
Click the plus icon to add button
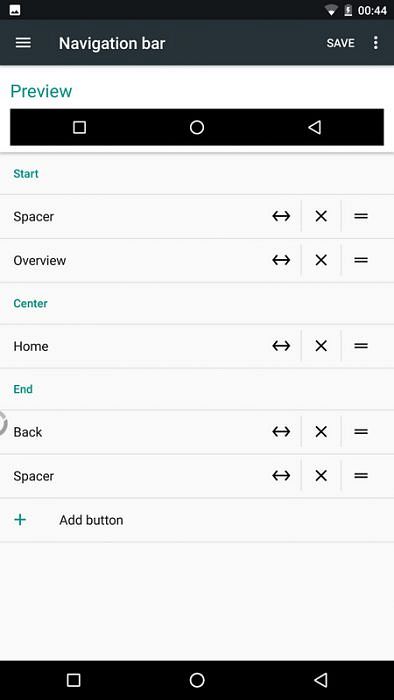pyautogui.click(x=20, y=520)
